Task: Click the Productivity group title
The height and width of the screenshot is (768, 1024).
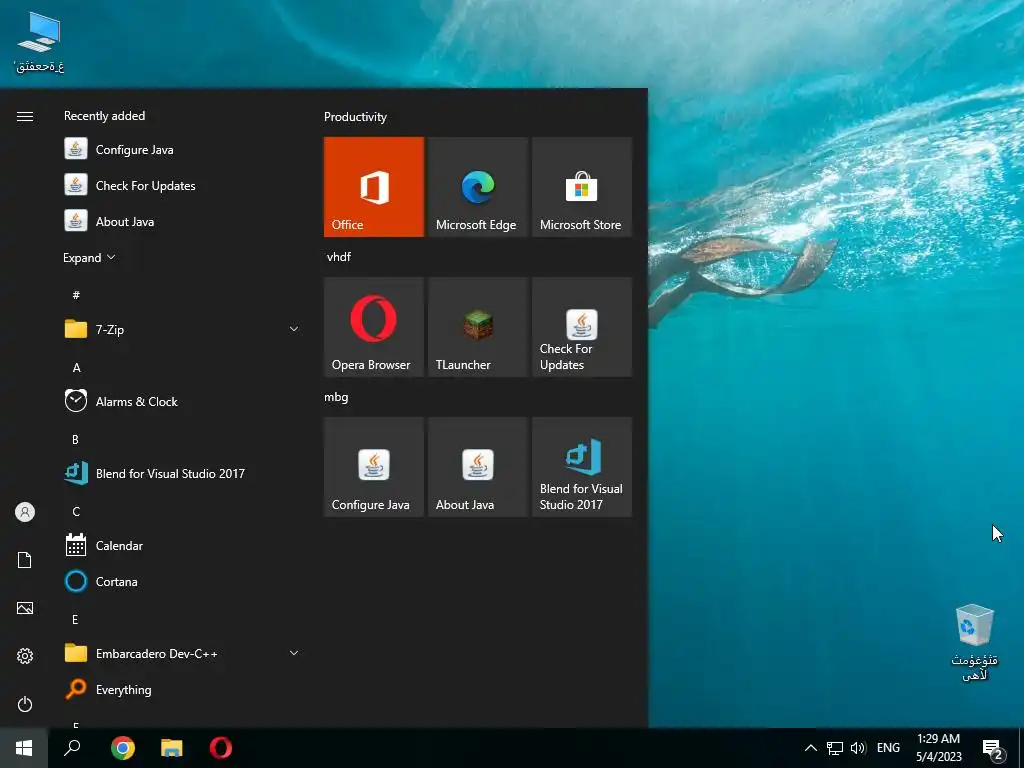Action: pyautogui.click(x=355, y=117)
